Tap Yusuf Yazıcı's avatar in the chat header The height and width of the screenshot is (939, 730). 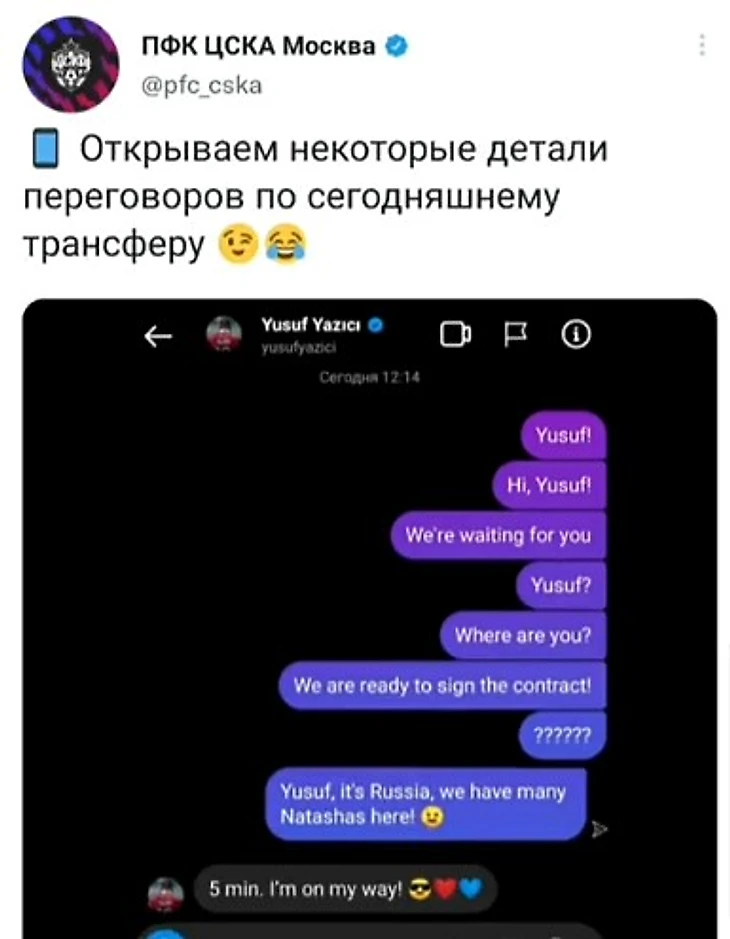(224, 334)
